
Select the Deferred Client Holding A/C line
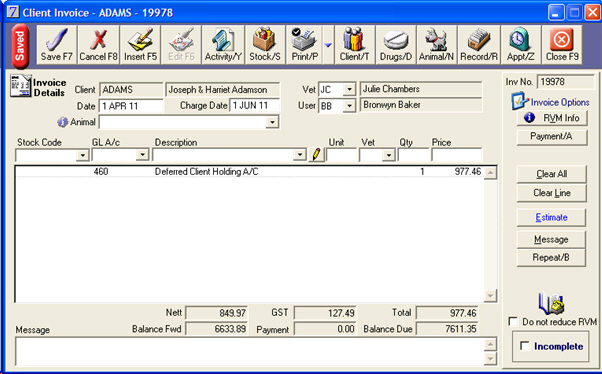(249, 172)
